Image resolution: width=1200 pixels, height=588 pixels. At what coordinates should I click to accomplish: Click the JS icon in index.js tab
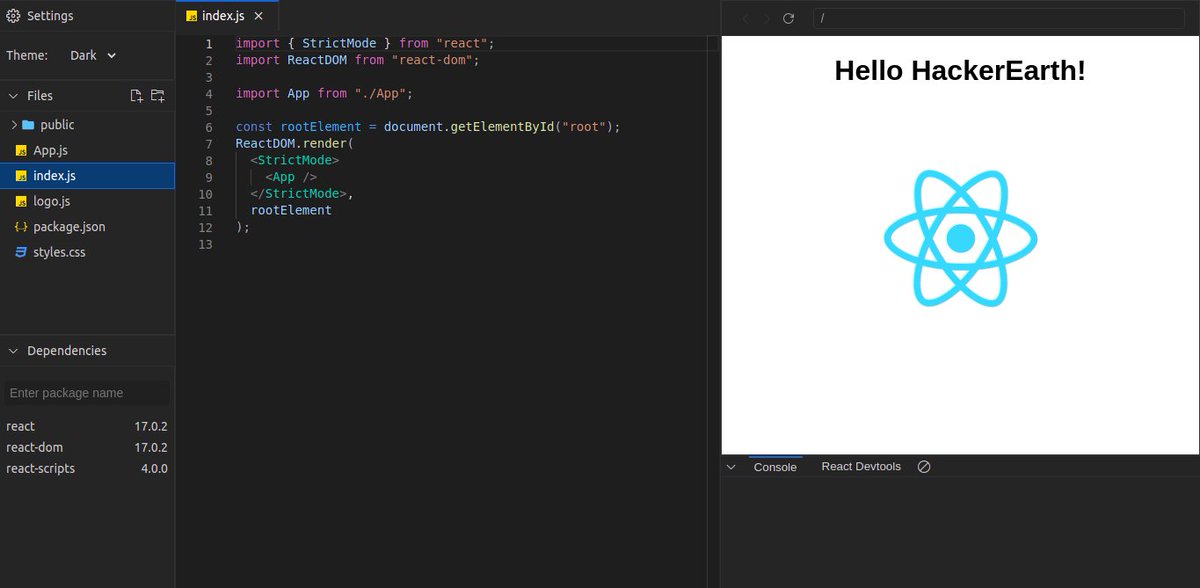pos(192,17)
